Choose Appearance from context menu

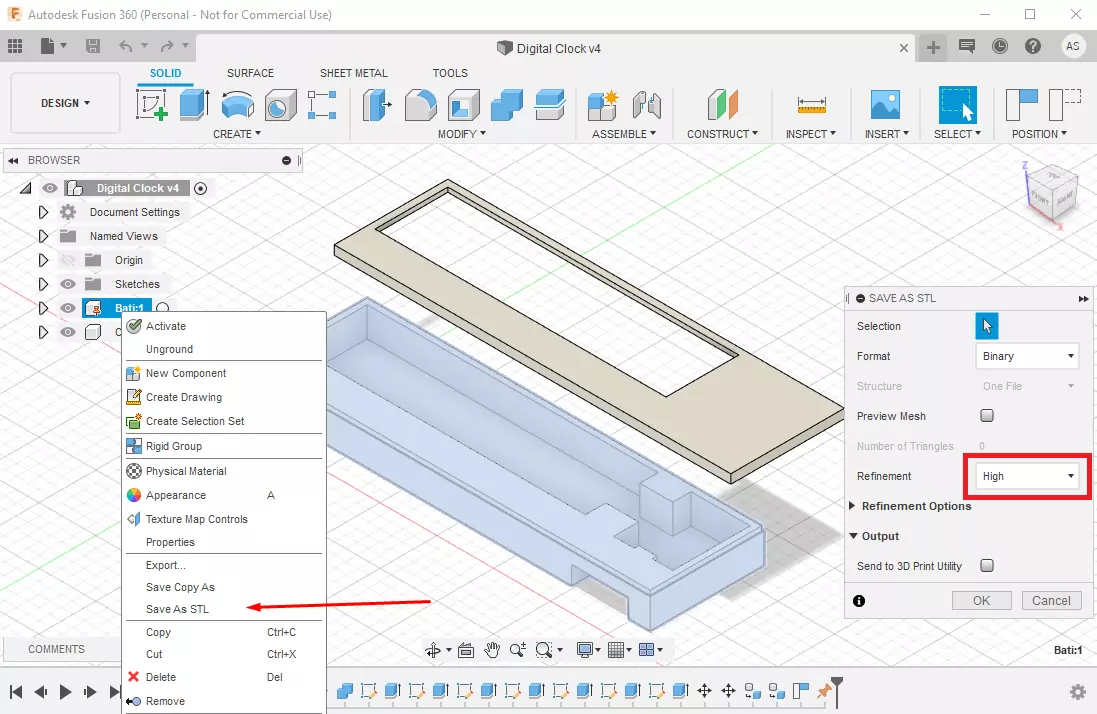coord(223,495)
